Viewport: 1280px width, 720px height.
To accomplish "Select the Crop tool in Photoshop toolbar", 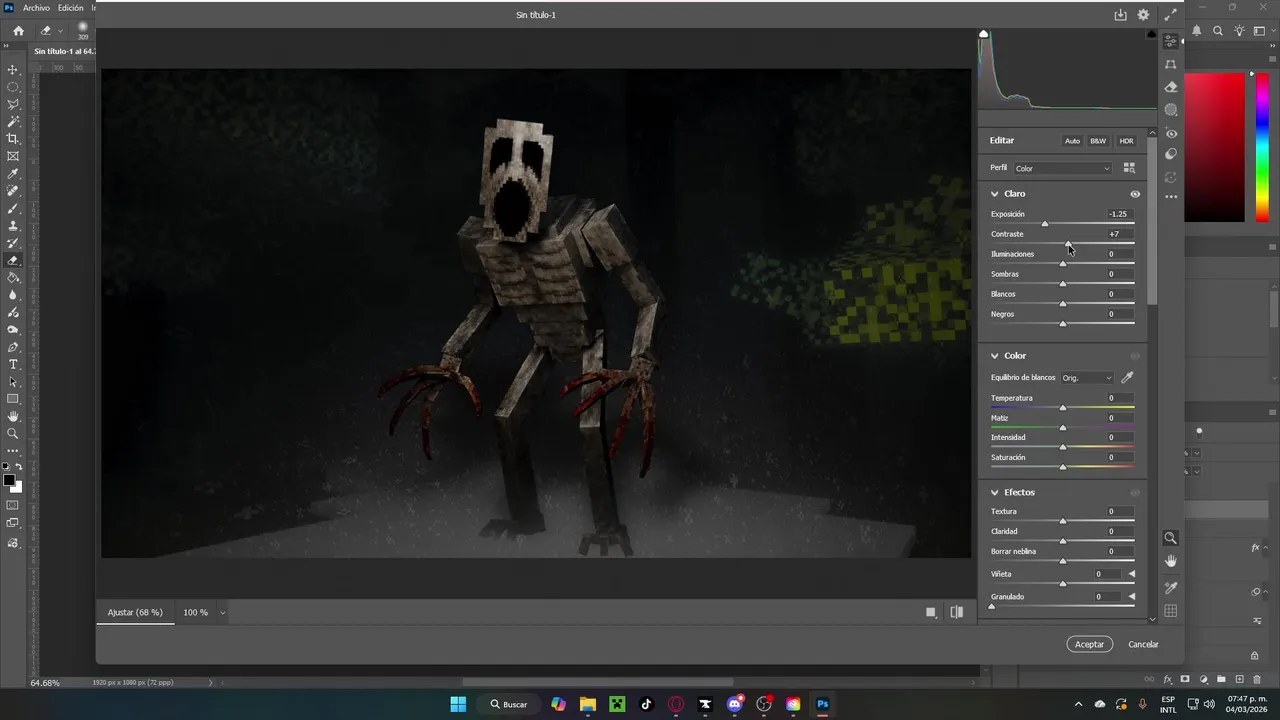I will pyautogui.click(x=13, y=139).
